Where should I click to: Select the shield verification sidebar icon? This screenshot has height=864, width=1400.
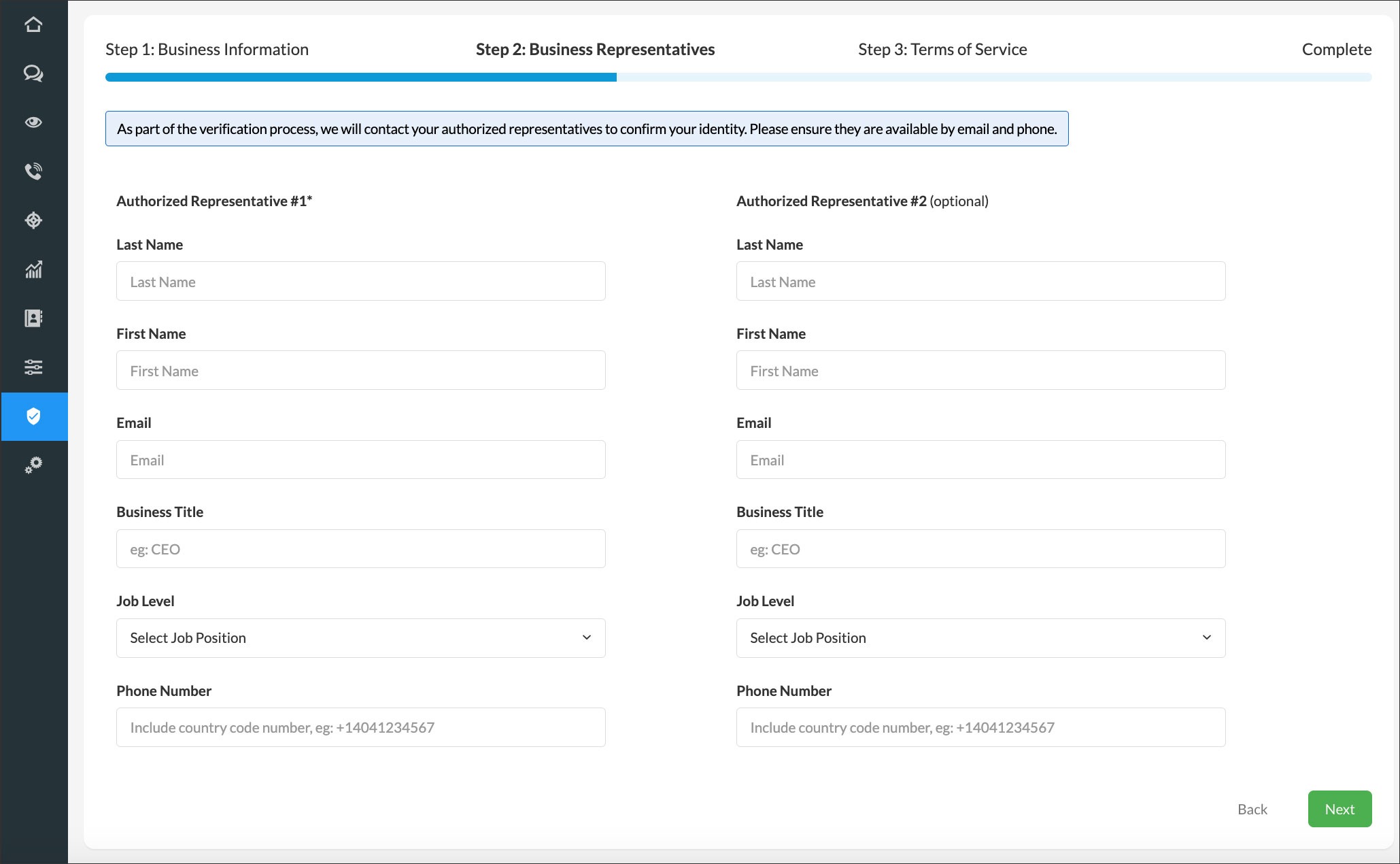33,416
